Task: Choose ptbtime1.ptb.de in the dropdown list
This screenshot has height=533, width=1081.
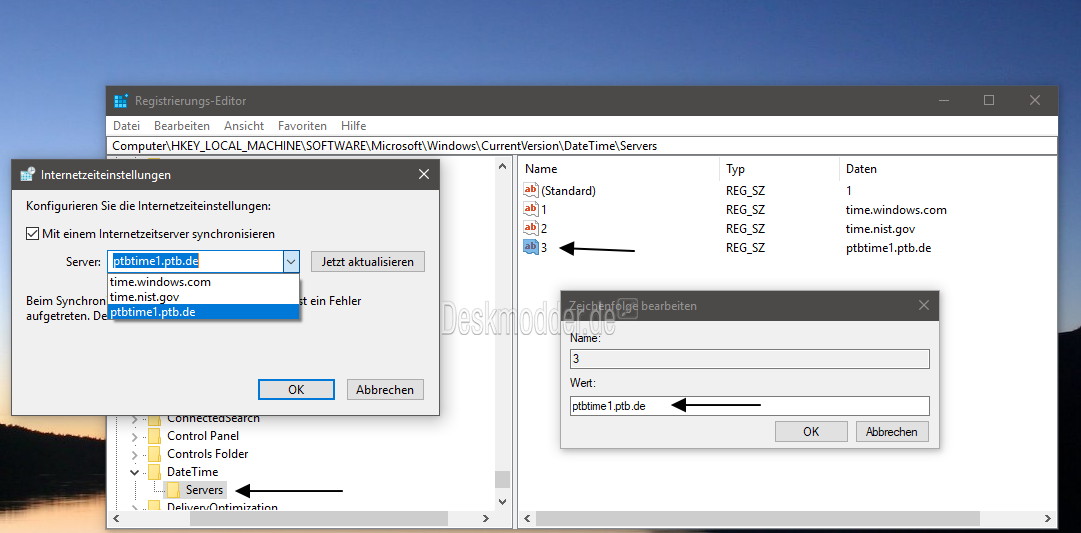Action: point(203,312)
